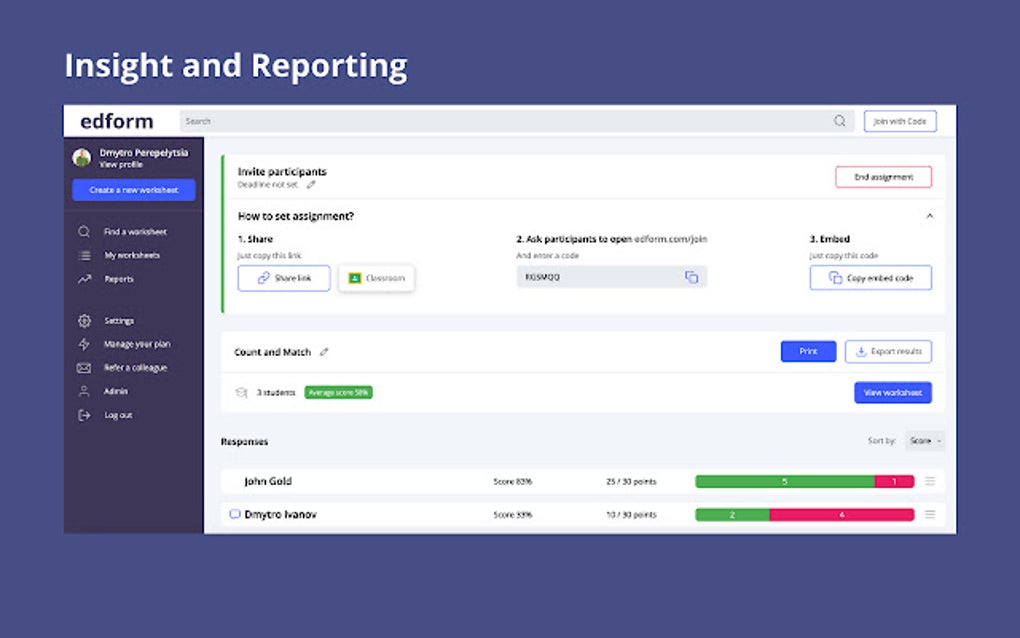Open My worksheets menu item
This screenshot has width=1020, height=638.
pyautogui.click(x=132, y=256)
